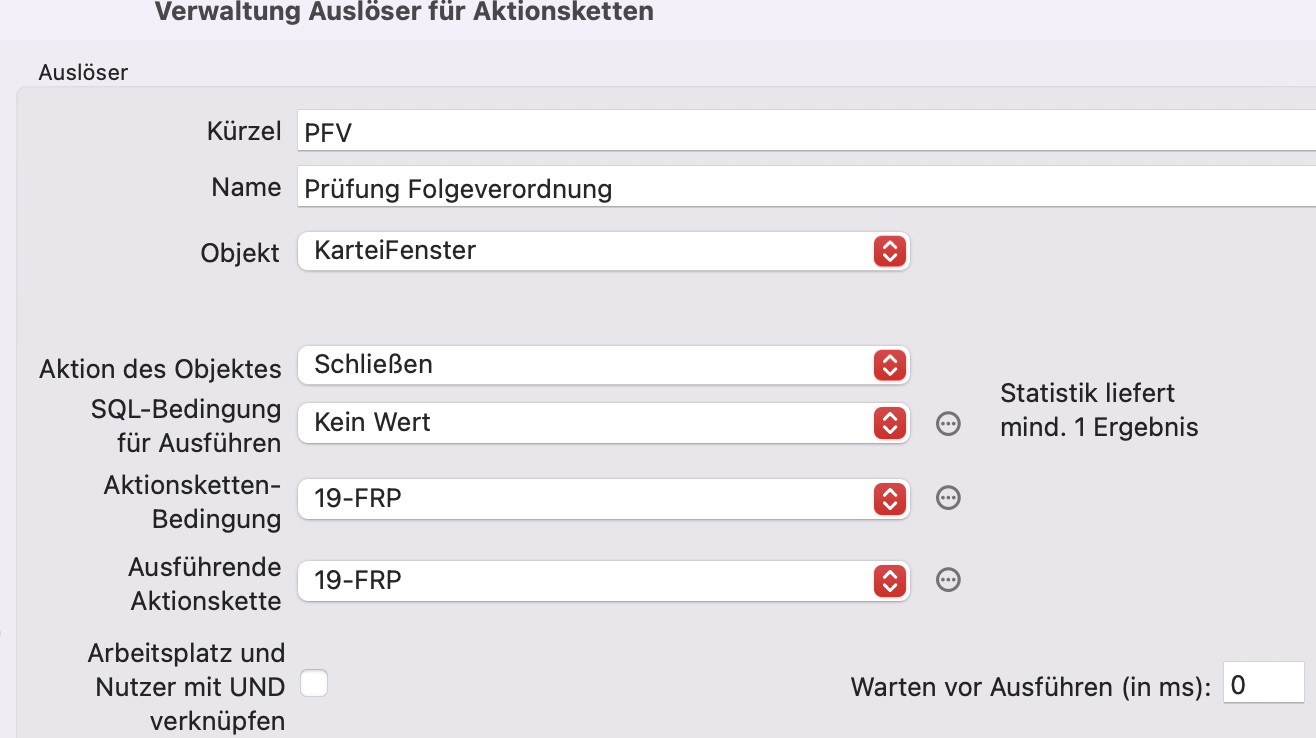1316x738 pixels.
Task: Click the Name field label
Action: pos(246,187)
